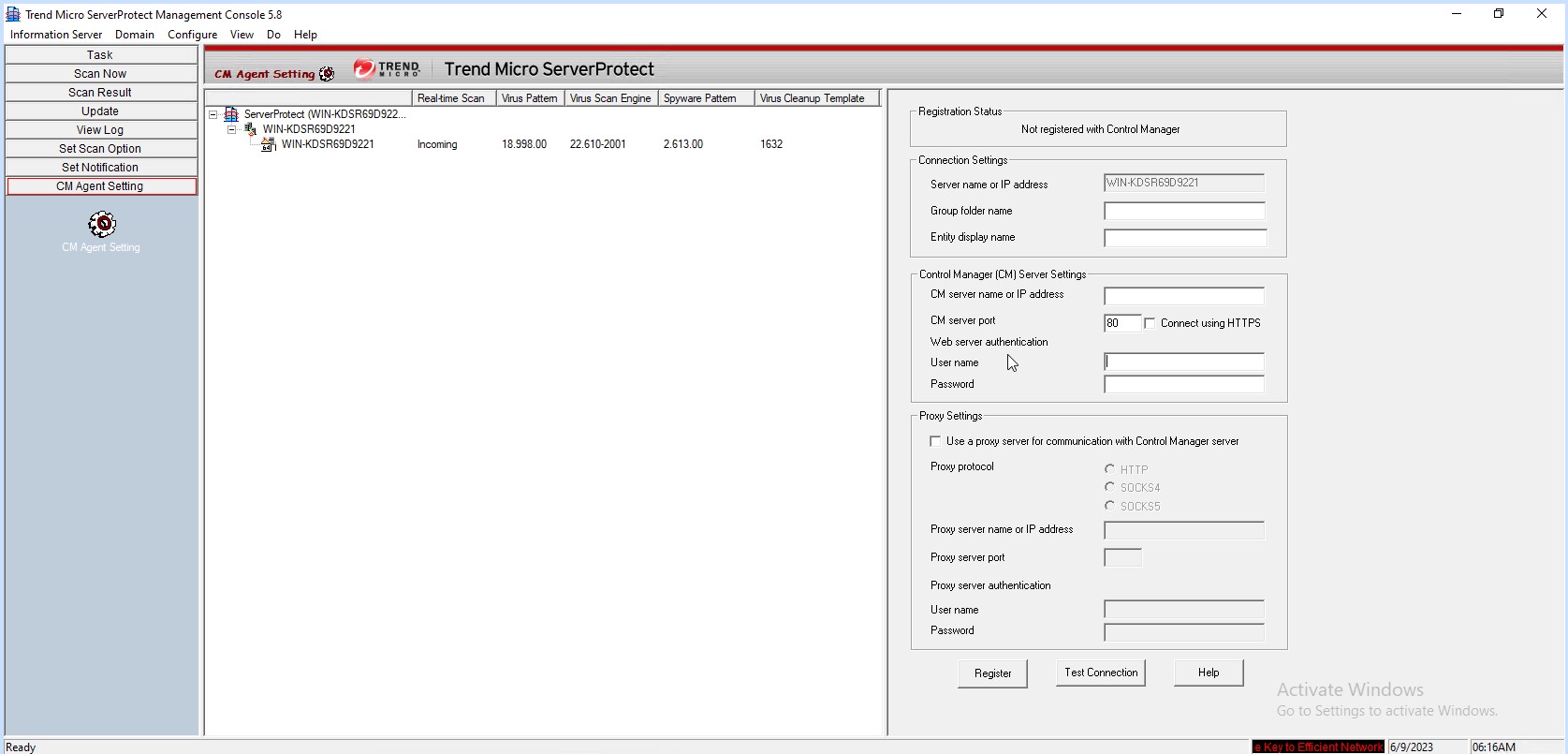This screenshot has height=754, width=1568.
Task: Click the app icon in title bar
Action: click(x=13, y=14)
